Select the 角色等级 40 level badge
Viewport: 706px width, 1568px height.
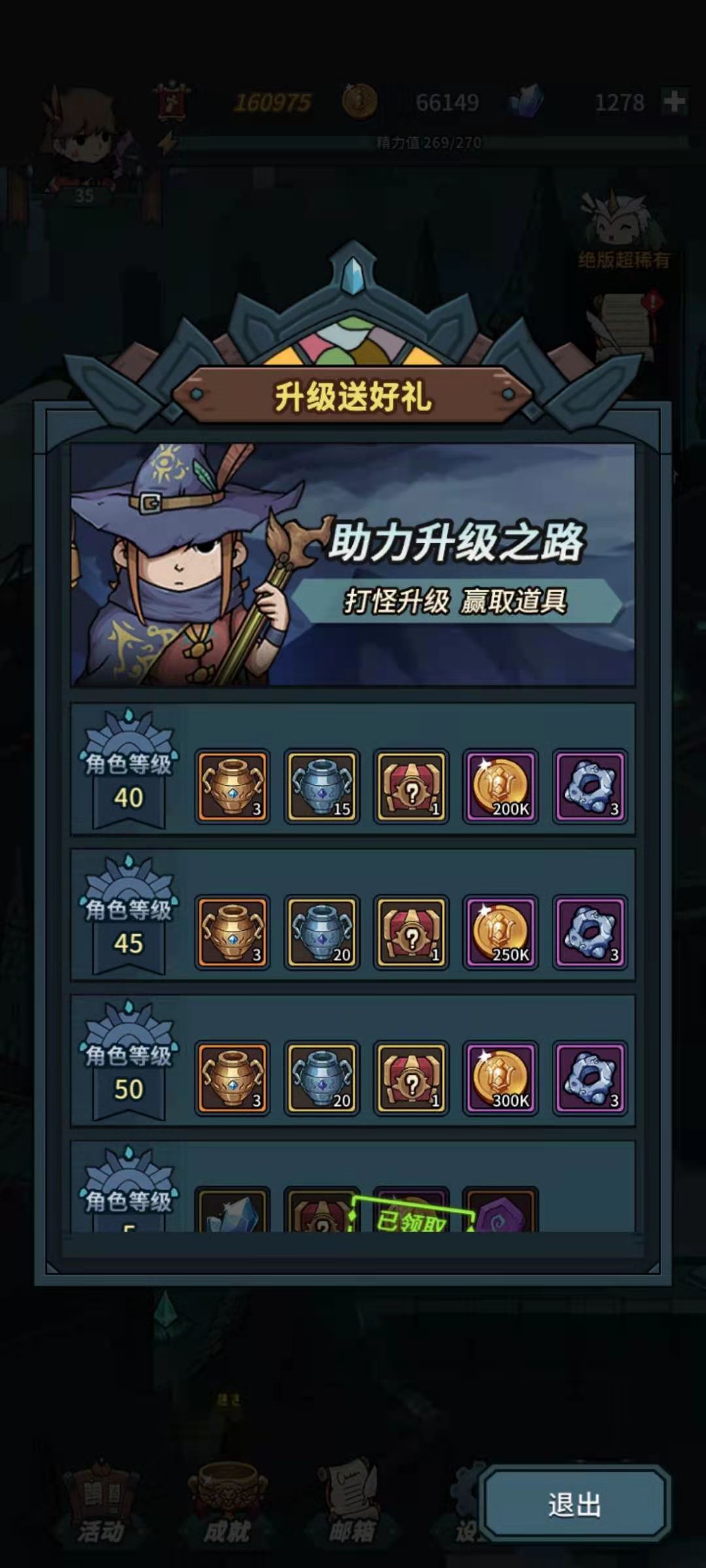[x=129, y=770]
